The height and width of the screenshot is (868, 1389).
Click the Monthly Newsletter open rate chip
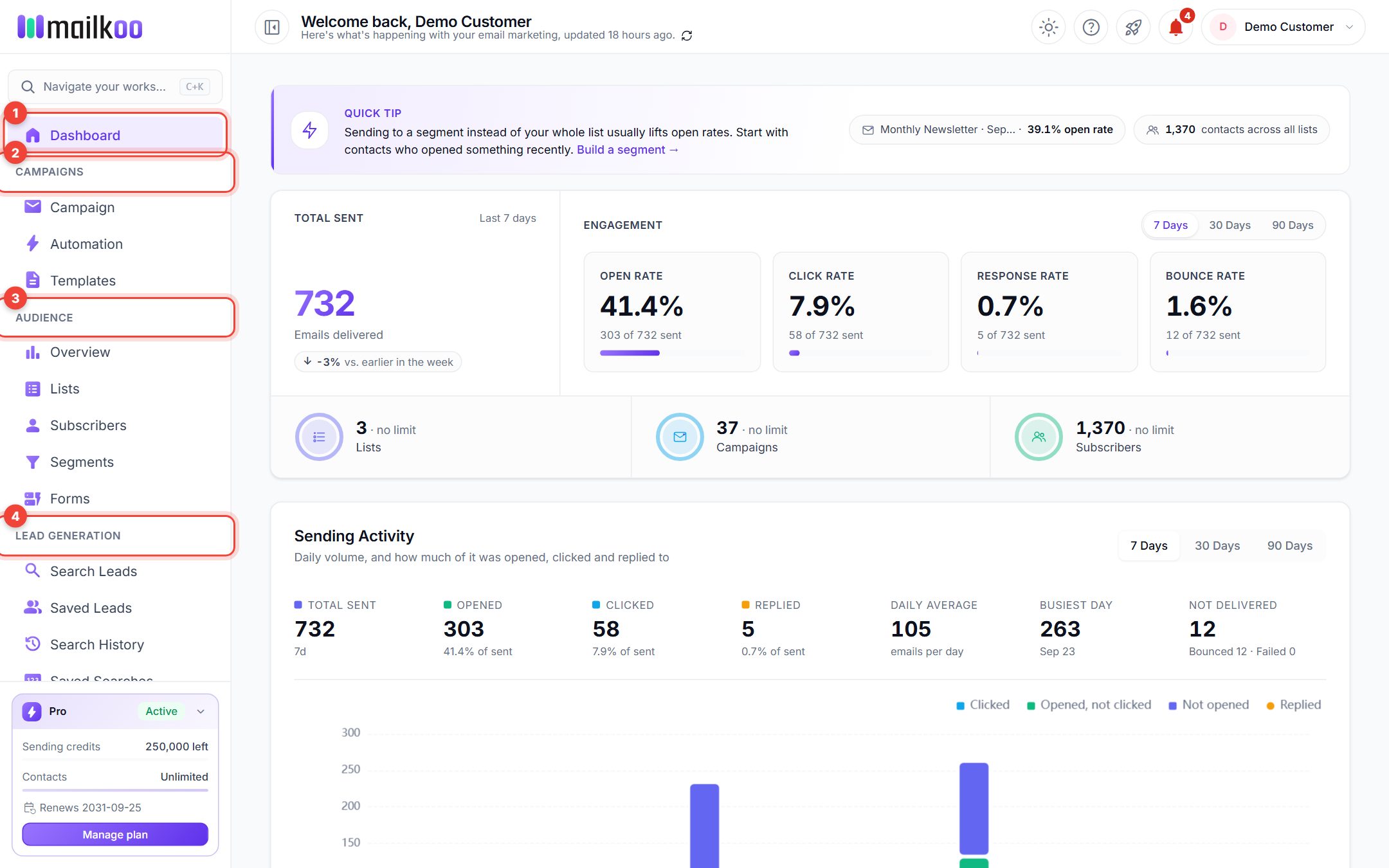pyautogui.click(x=987, y=130)
